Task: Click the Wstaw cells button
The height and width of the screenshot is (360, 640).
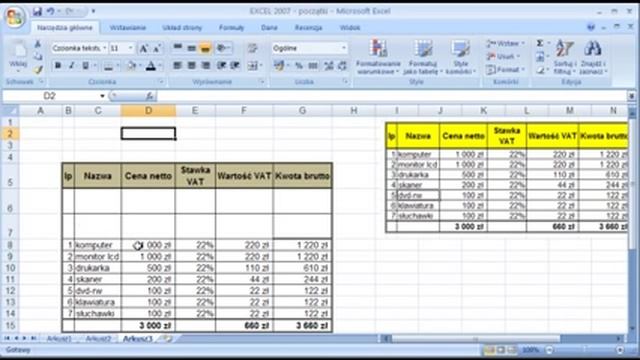Action: tap(505, 44)
